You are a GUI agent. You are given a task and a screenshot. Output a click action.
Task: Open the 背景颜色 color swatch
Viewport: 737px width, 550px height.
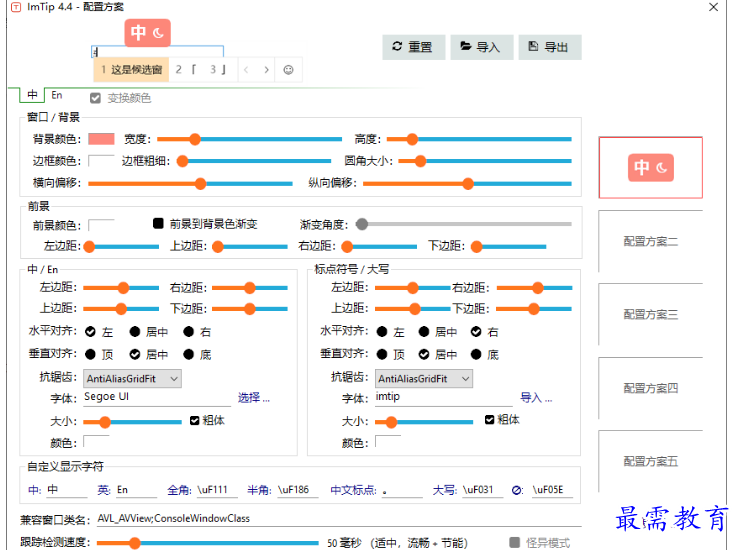coord(101,139)
